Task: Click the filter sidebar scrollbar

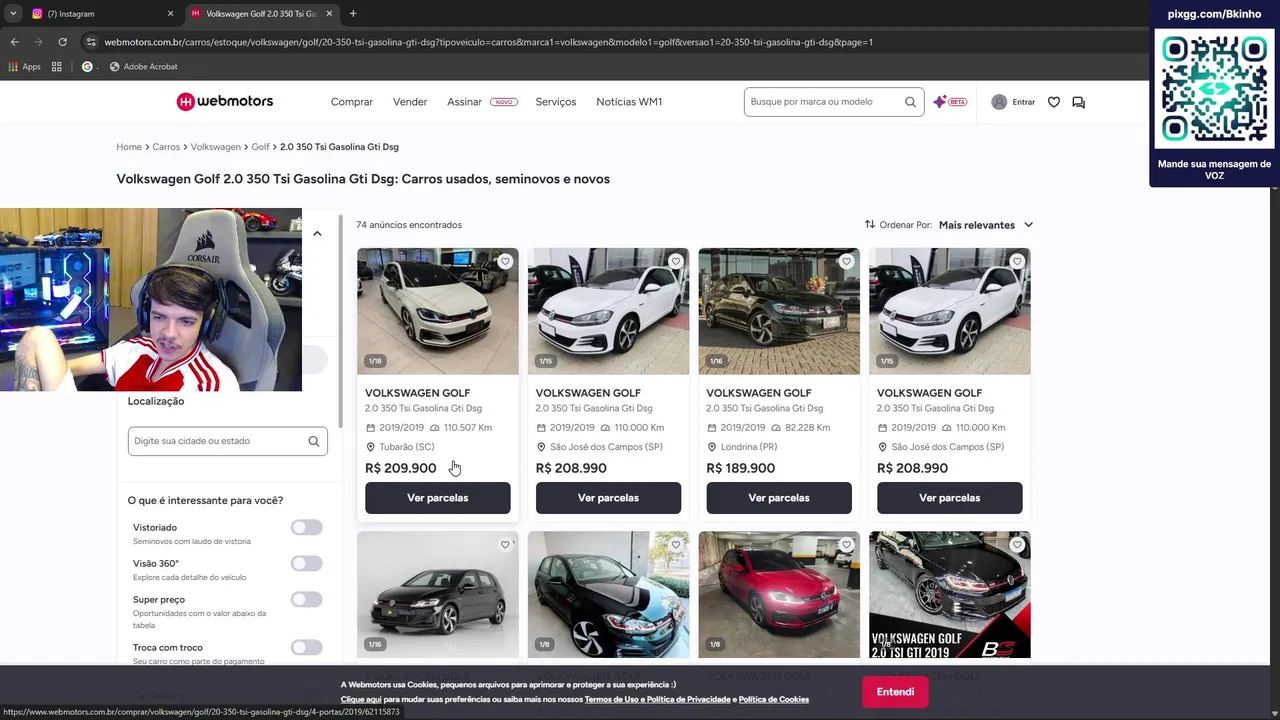Action: (341, 320)
